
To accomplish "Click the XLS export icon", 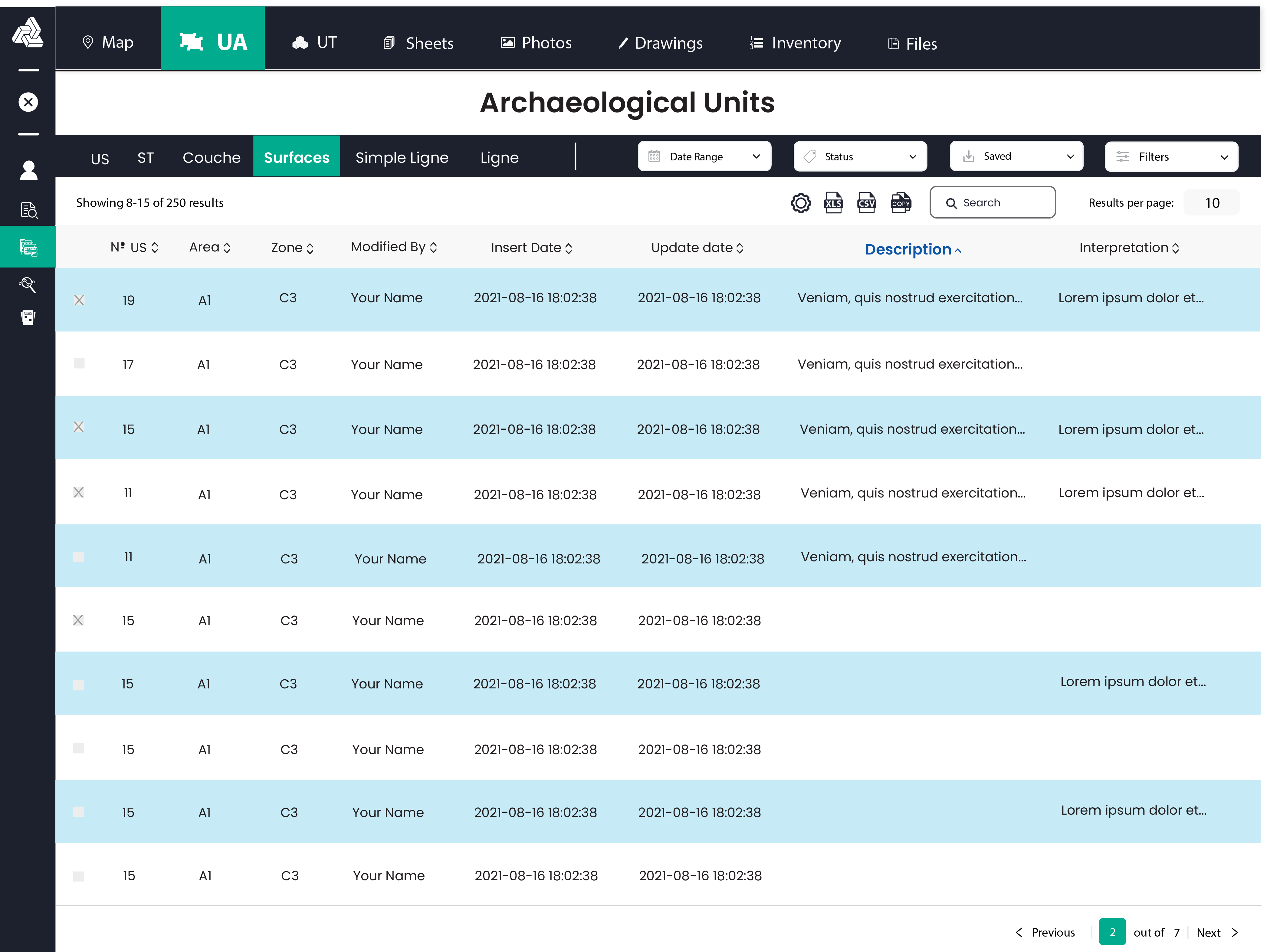I will pos(833,203).
